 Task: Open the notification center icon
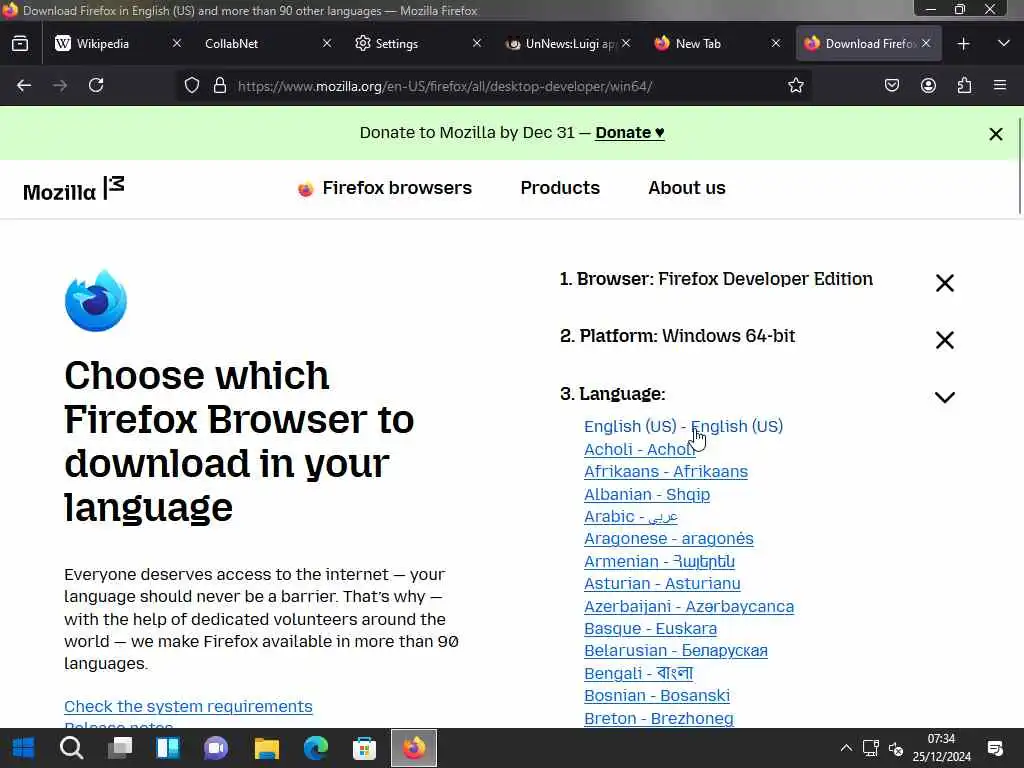click(x=995, y=748)
